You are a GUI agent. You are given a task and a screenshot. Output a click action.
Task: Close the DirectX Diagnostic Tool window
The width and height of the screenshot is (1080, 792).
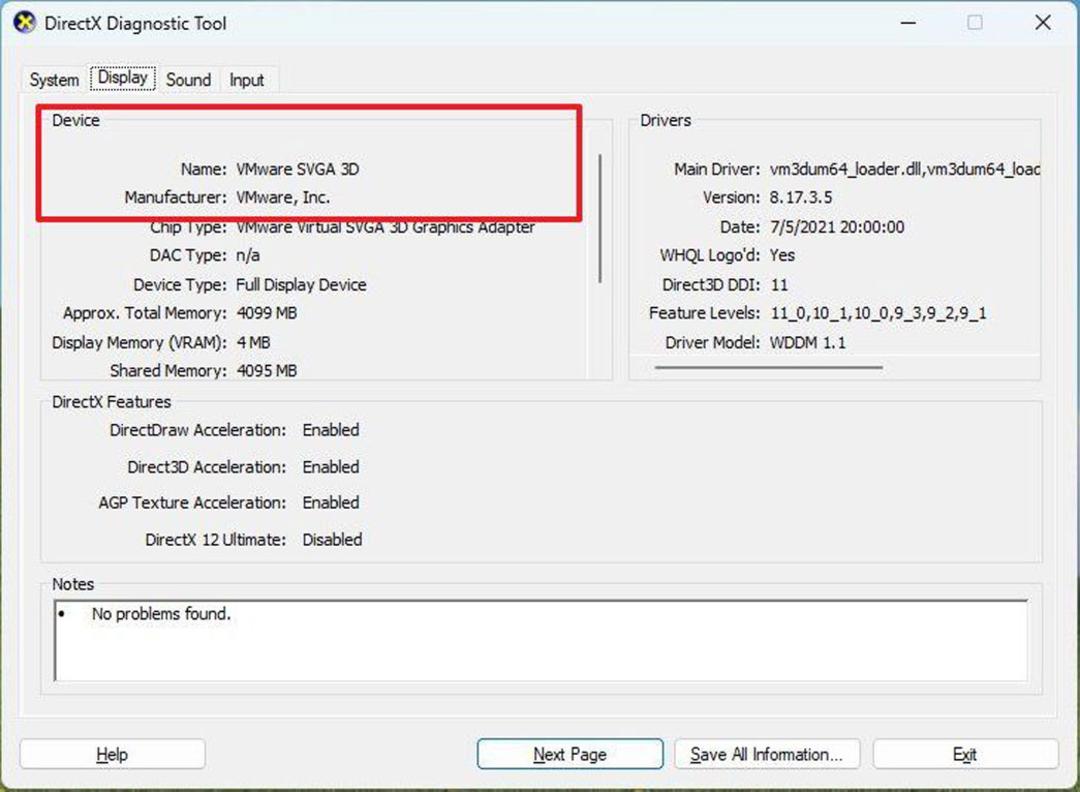pos(1043,23)
